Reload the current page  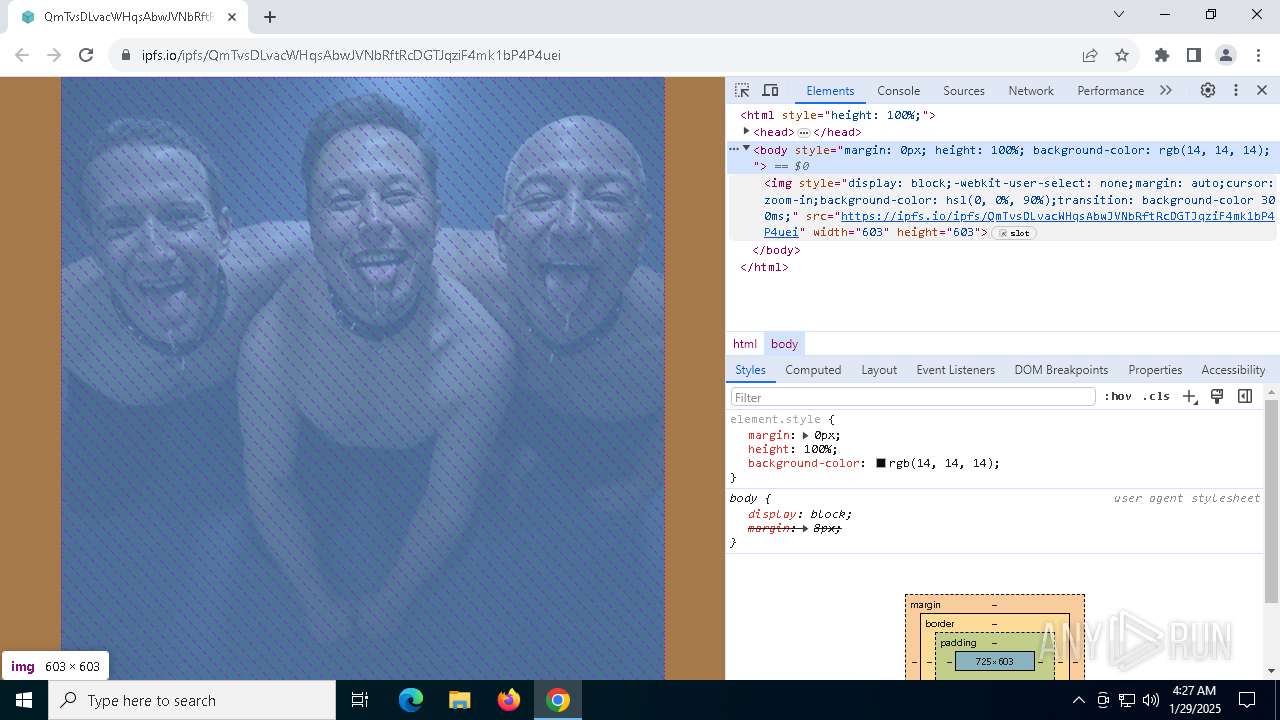coord(86,55)
